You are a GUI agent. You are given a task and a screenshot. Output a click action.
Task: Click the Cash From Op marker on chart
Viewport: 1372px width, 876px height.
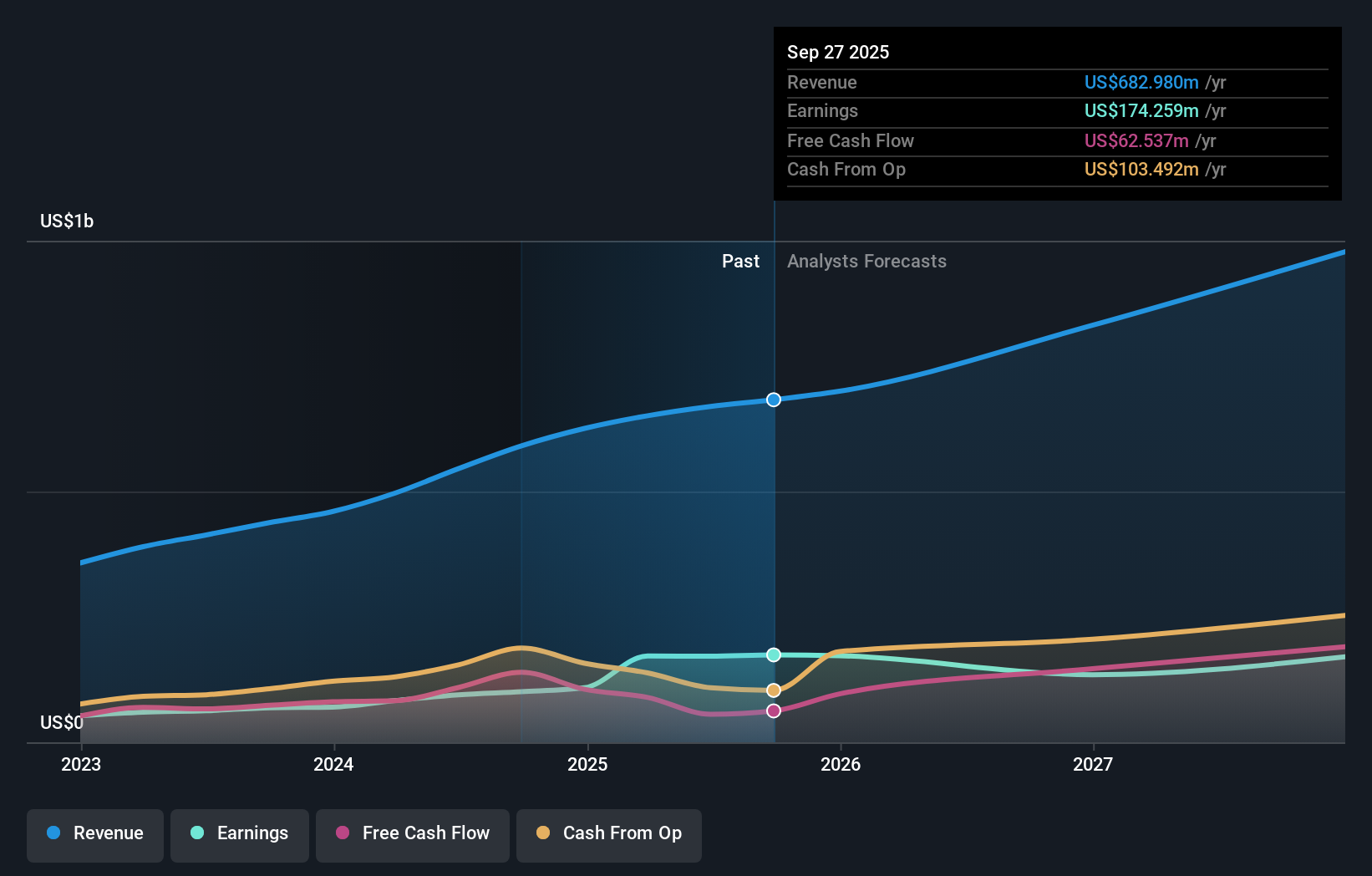(x=773, y=690)
